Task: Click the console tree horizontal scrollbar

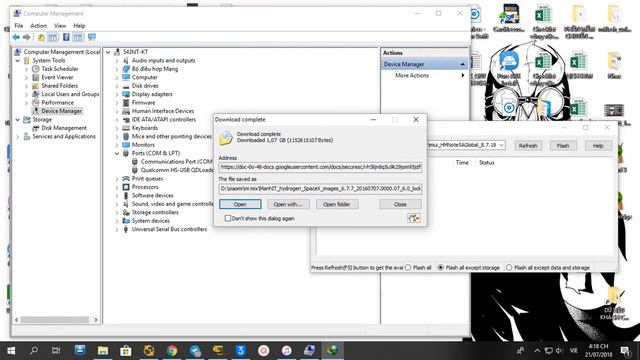Action: 56,320
